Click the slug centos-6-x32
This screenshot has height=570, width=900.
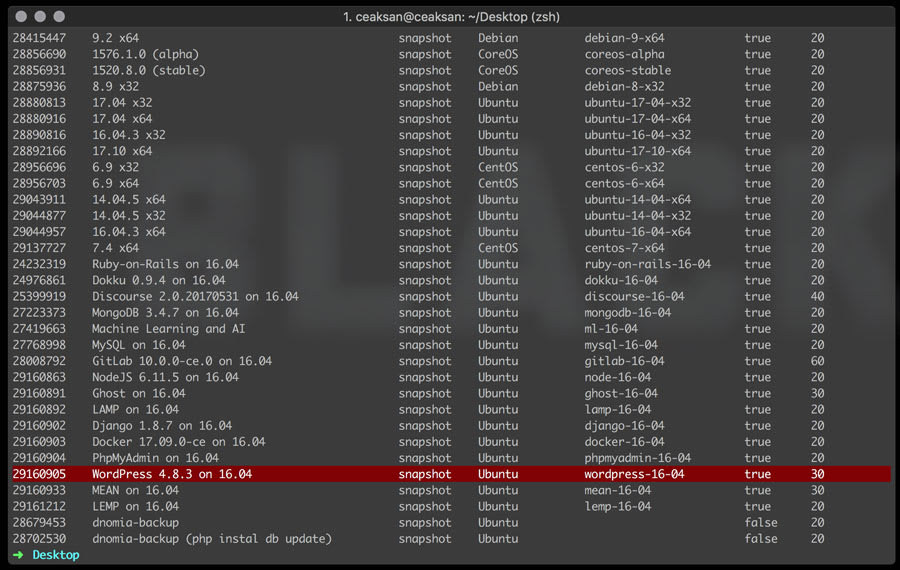624,167
